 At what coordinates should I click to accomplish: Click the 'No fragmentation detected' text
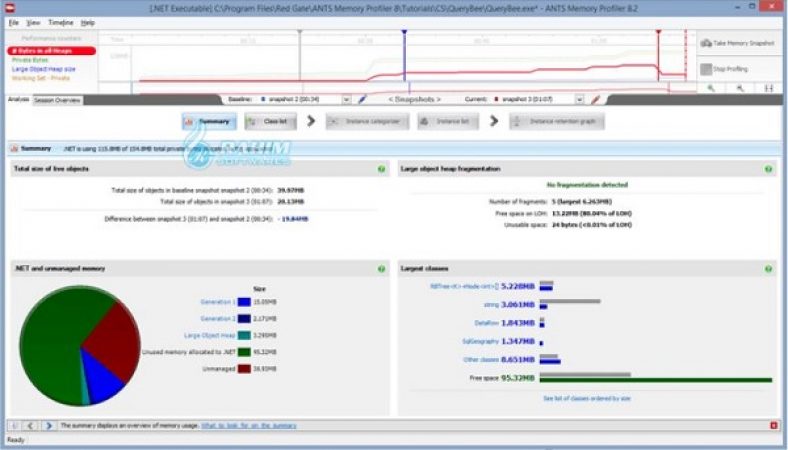click(587, 185)
